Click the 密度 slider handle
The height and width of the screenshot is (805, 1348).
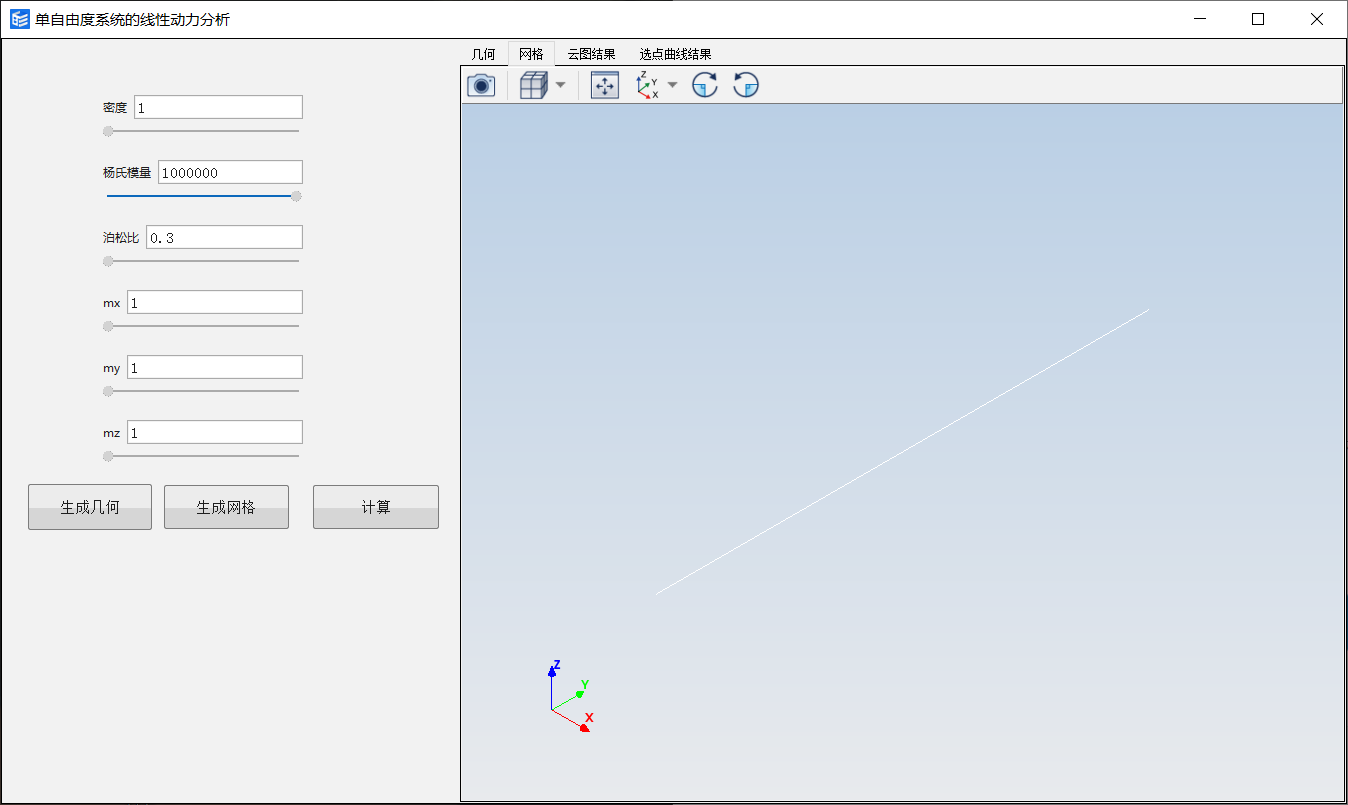coord(108,131)
